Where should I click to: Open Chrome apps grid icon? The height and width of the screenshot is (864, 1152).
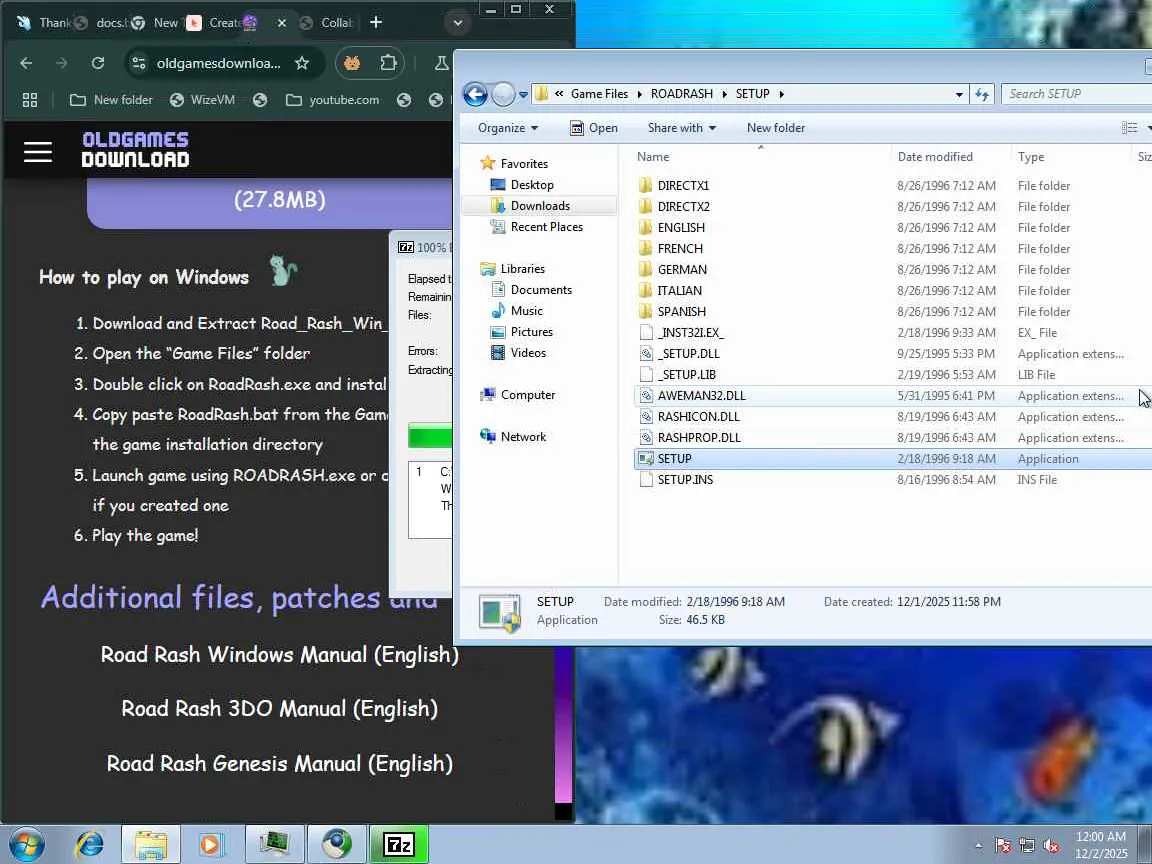(30, 100)
